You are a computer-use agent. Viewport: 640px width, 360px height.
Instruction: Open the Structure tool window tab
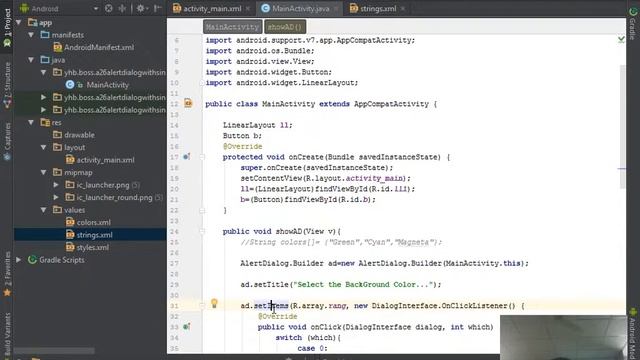pos(7,86)
